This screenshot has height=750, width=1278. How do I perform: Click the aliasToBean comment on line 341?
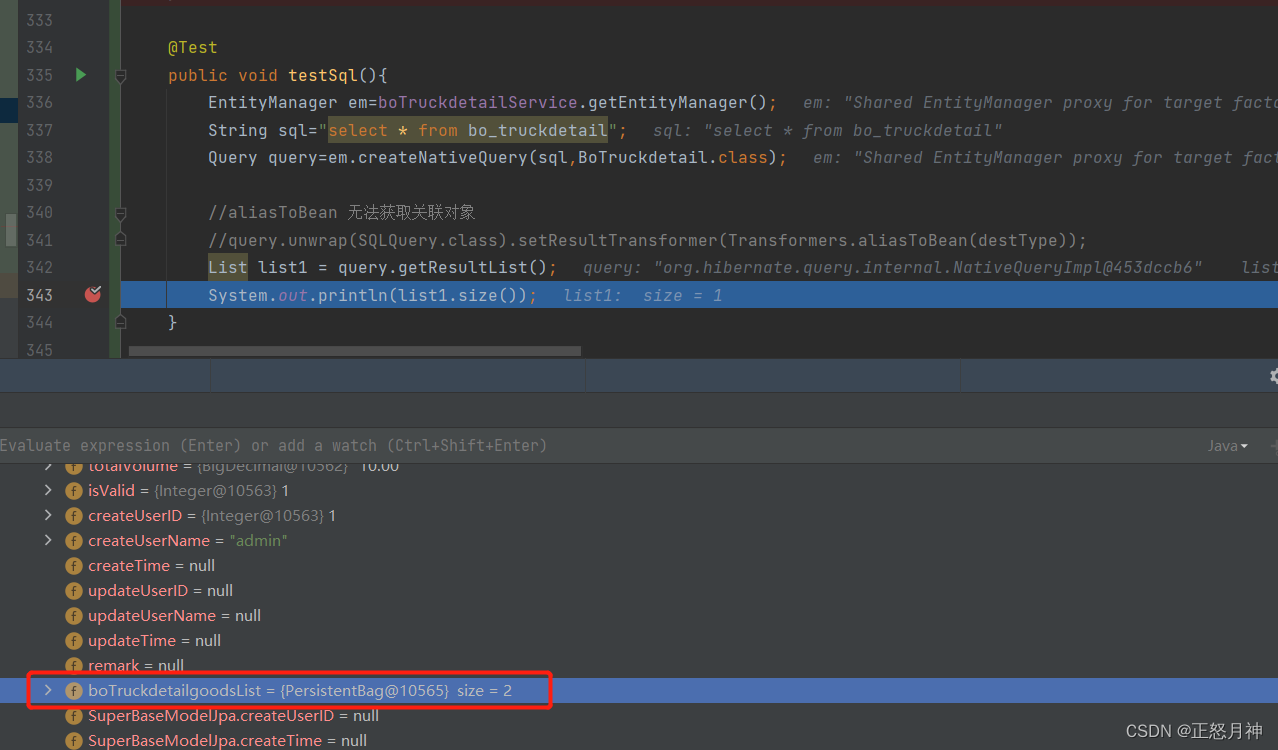coord(647,240)
